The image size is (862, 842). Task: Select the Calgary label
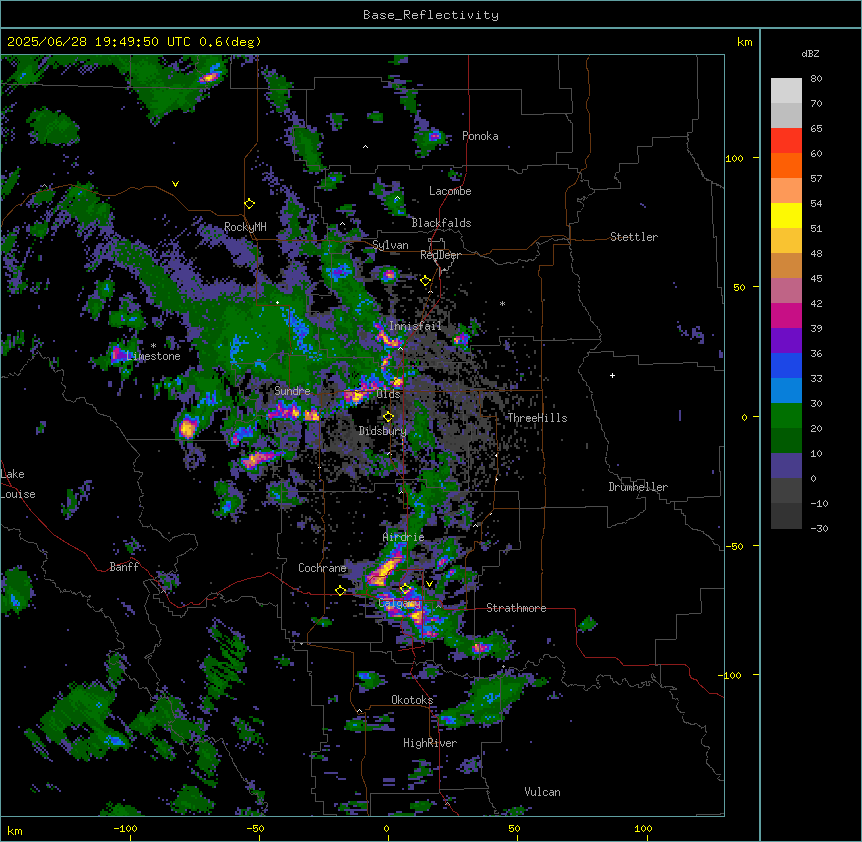[400, 603]
